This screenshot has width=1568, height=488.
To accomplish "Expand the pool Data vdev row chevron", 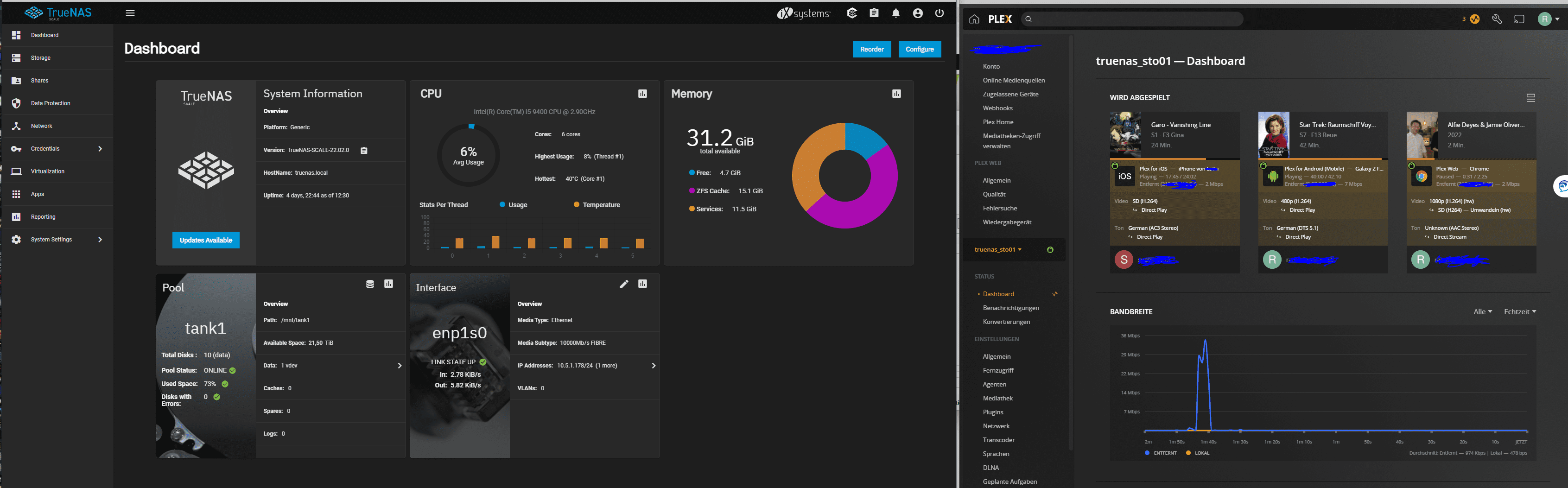I will point(400,366).
